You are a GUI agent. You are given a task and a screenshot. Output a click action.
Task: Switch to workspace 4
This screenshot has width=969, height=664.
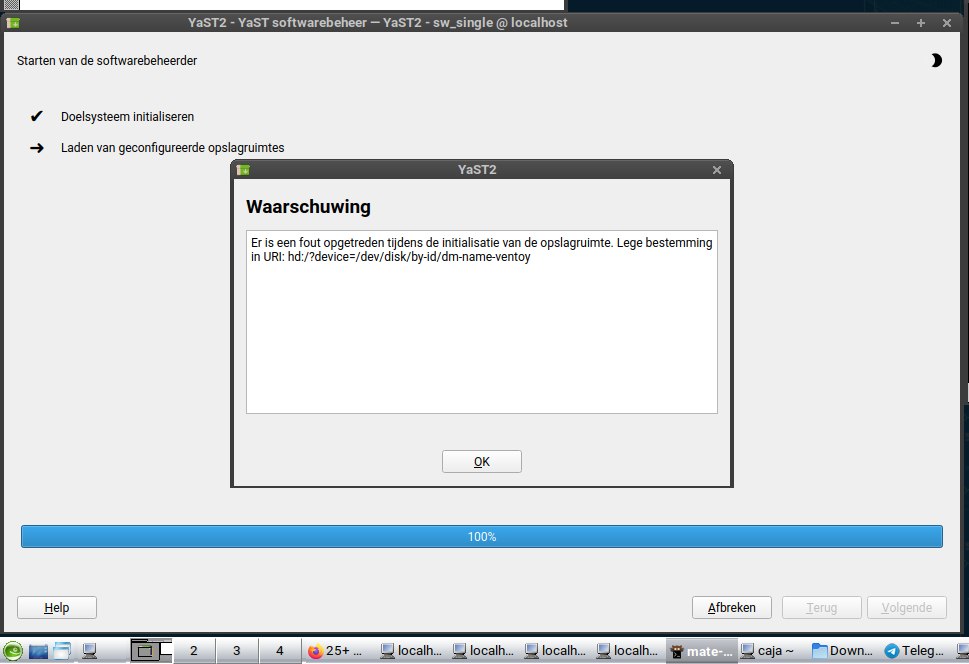tap(279, 651)
